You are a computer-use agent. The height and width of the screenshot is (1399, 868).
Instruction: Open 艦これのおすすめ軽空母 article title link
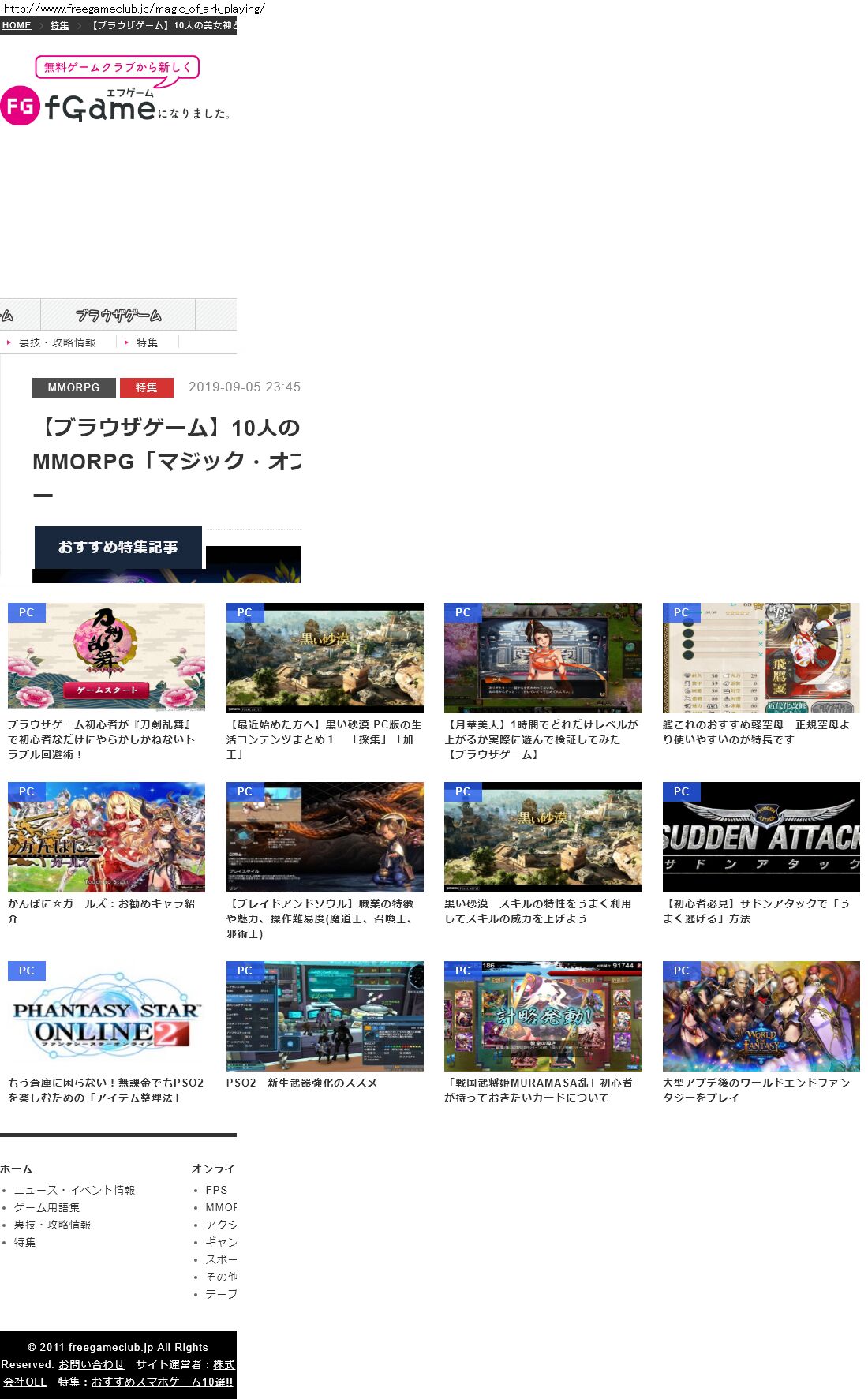click(755, 731)
